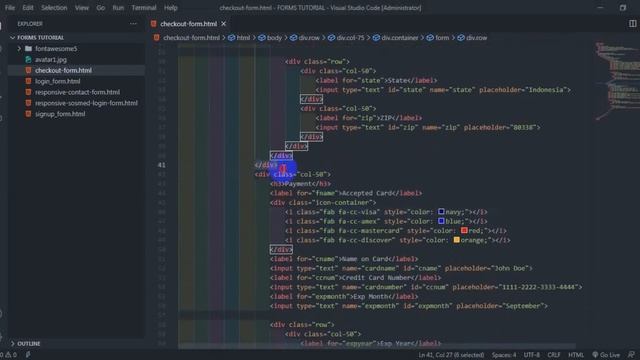Click the div.container breadcrumb
640x360 pixels.
tap(399, 38)
